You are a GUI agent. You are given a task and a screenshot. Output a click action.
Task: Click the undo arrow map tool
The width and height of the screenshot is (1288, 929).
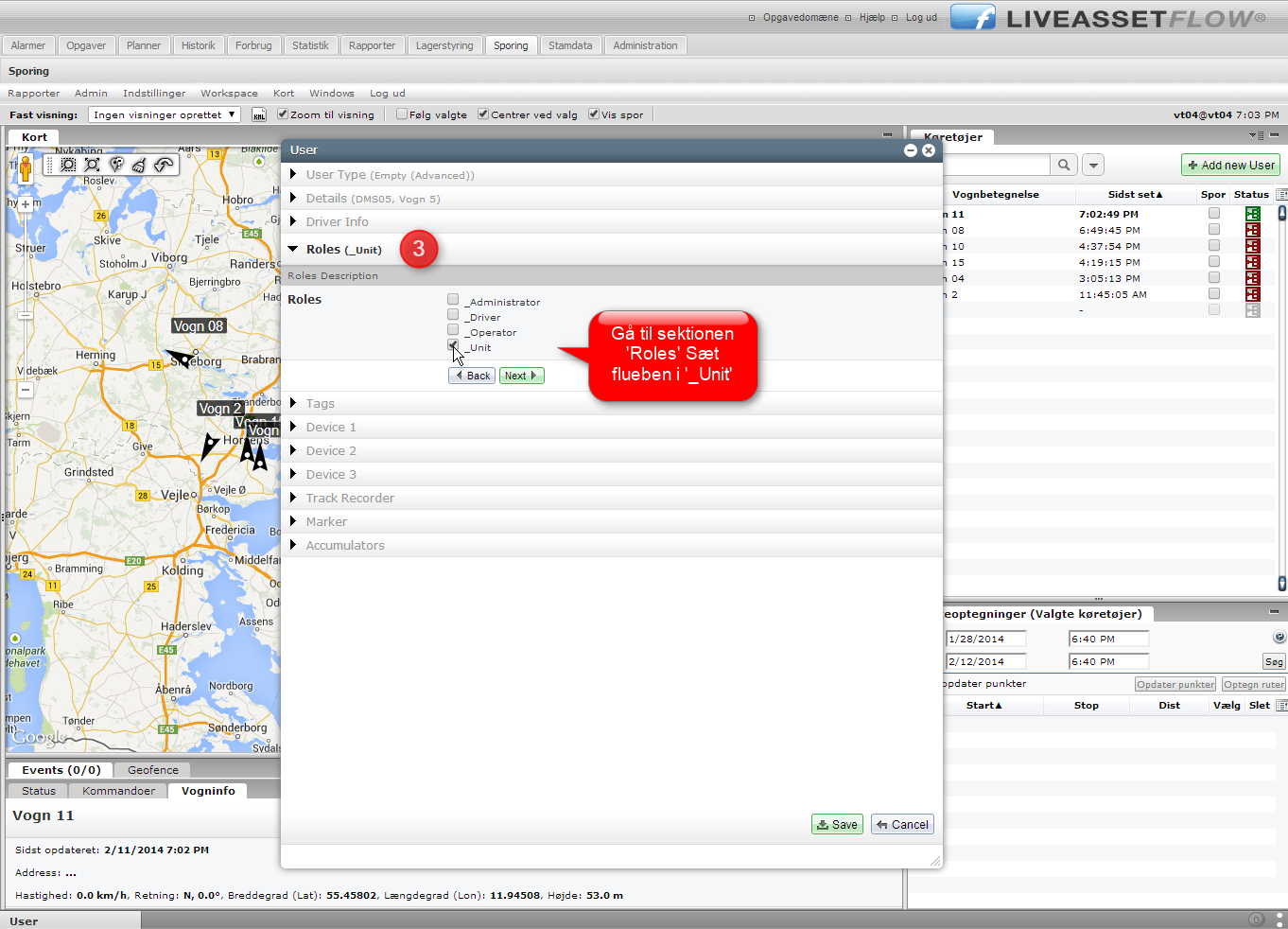click(x=164, y=165)
